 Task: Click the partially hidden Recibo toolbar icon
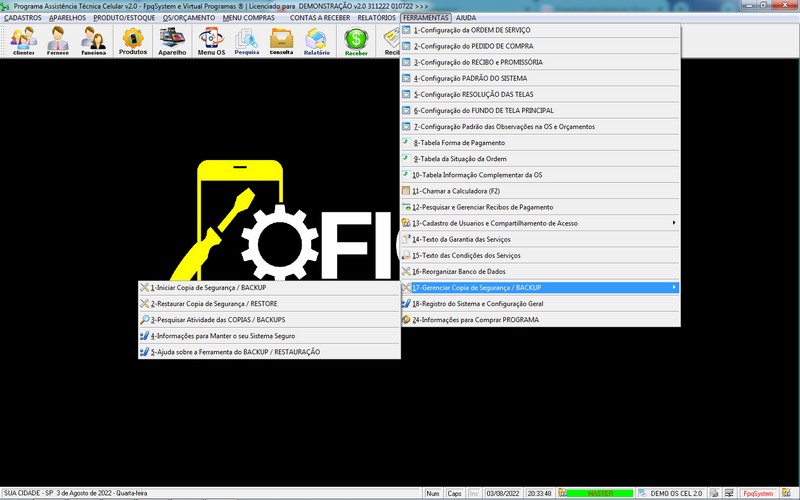(392, 41)
